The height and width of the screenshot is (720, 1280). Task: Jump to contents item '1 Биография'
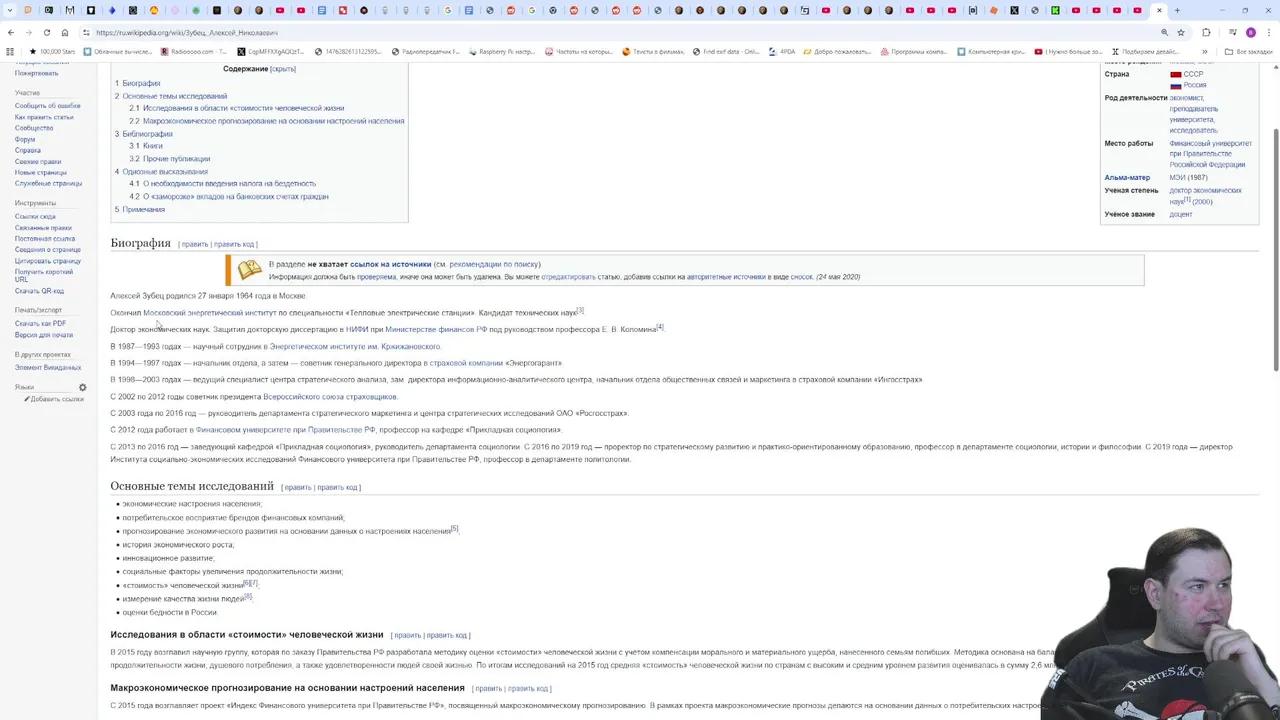(x=137, y=83)
